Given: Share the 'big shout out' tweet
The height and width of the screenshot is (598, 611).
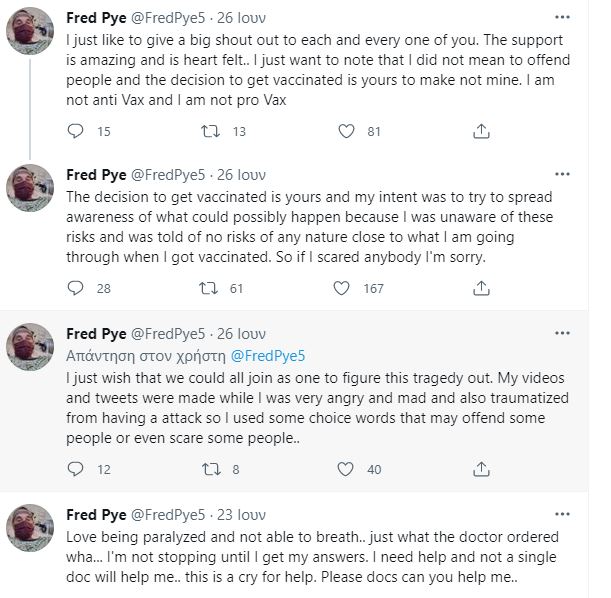Looking at the screenshot, I should point(480,131).
